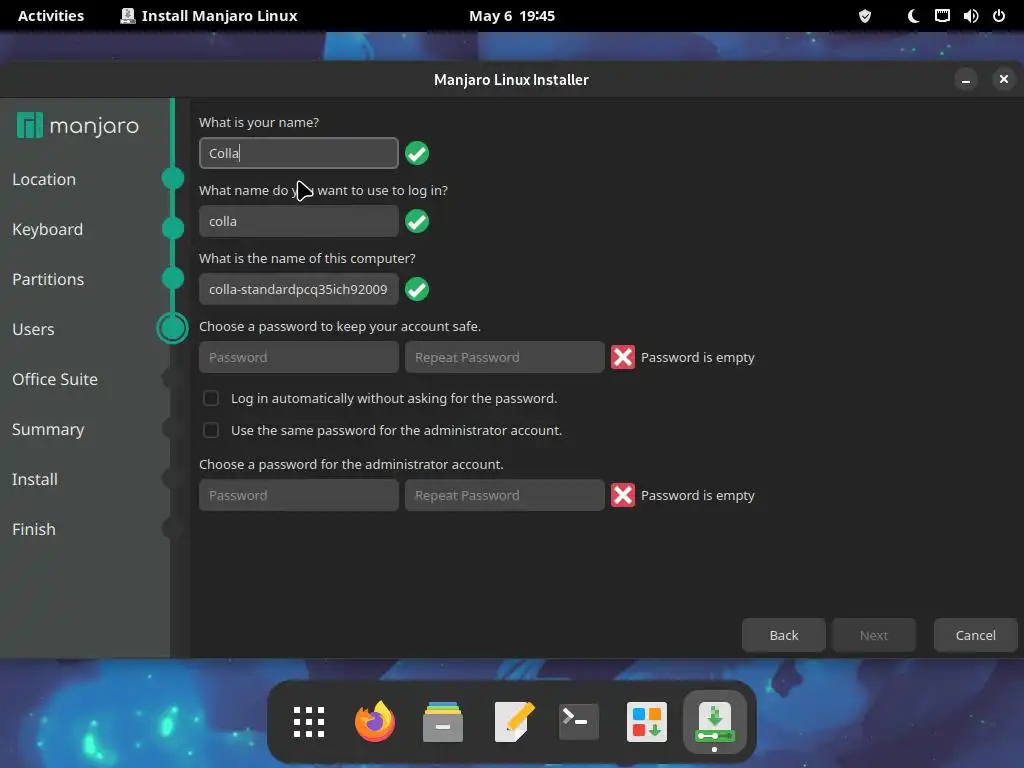Cancel the installation

(976, 635)
